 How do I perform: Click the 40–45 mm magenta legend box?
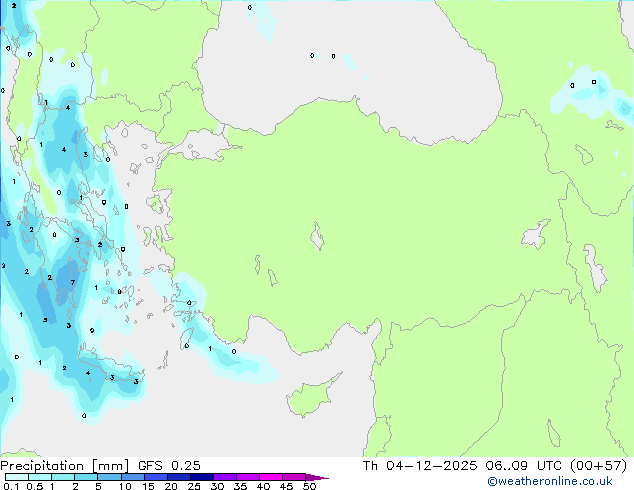pos(271,477)
